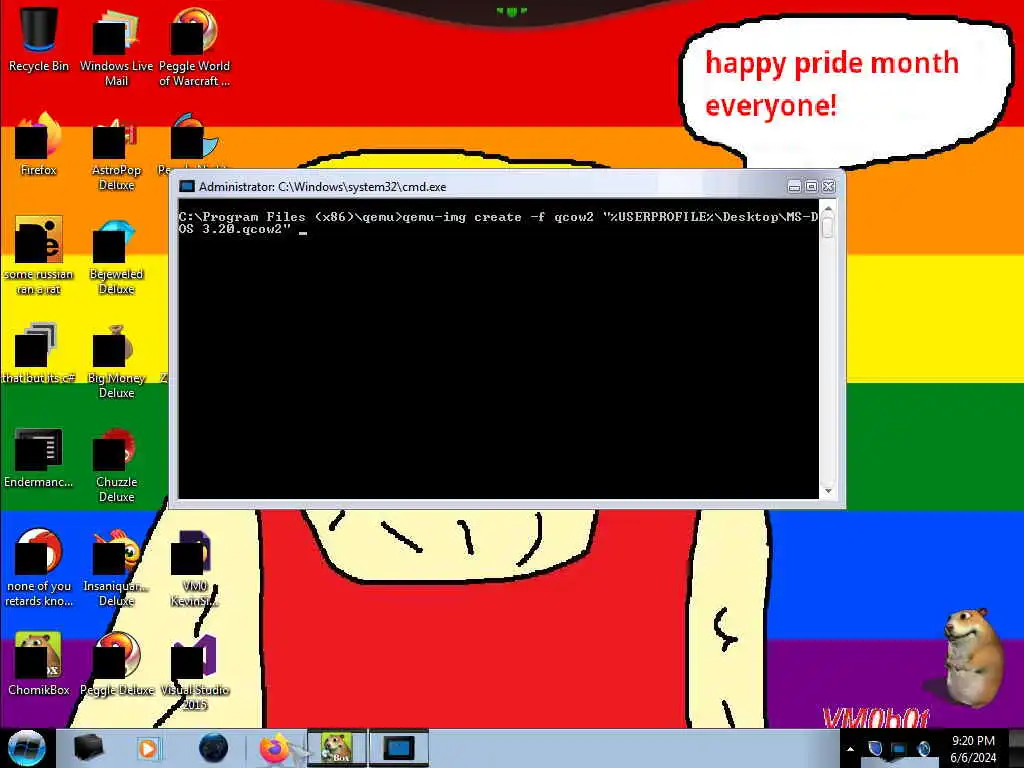Select the Insaniquarium Deluxe desktop icon
This screenshot has width=1024, height=768.
point(116,567)
